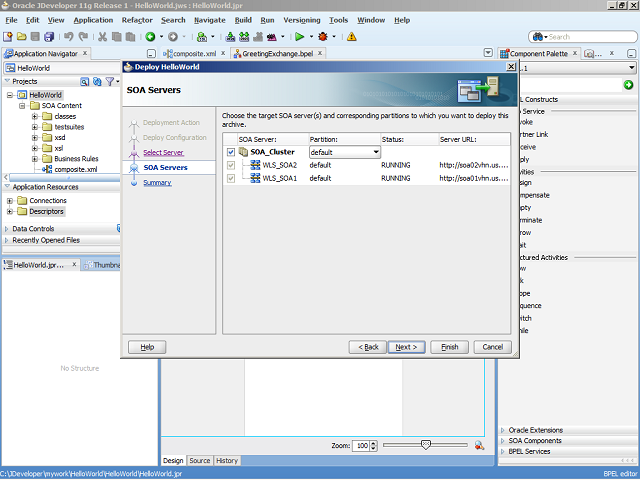
Task: Click the Undo toolbar icon
Action: pyautogui.click(x=68, y=37)
